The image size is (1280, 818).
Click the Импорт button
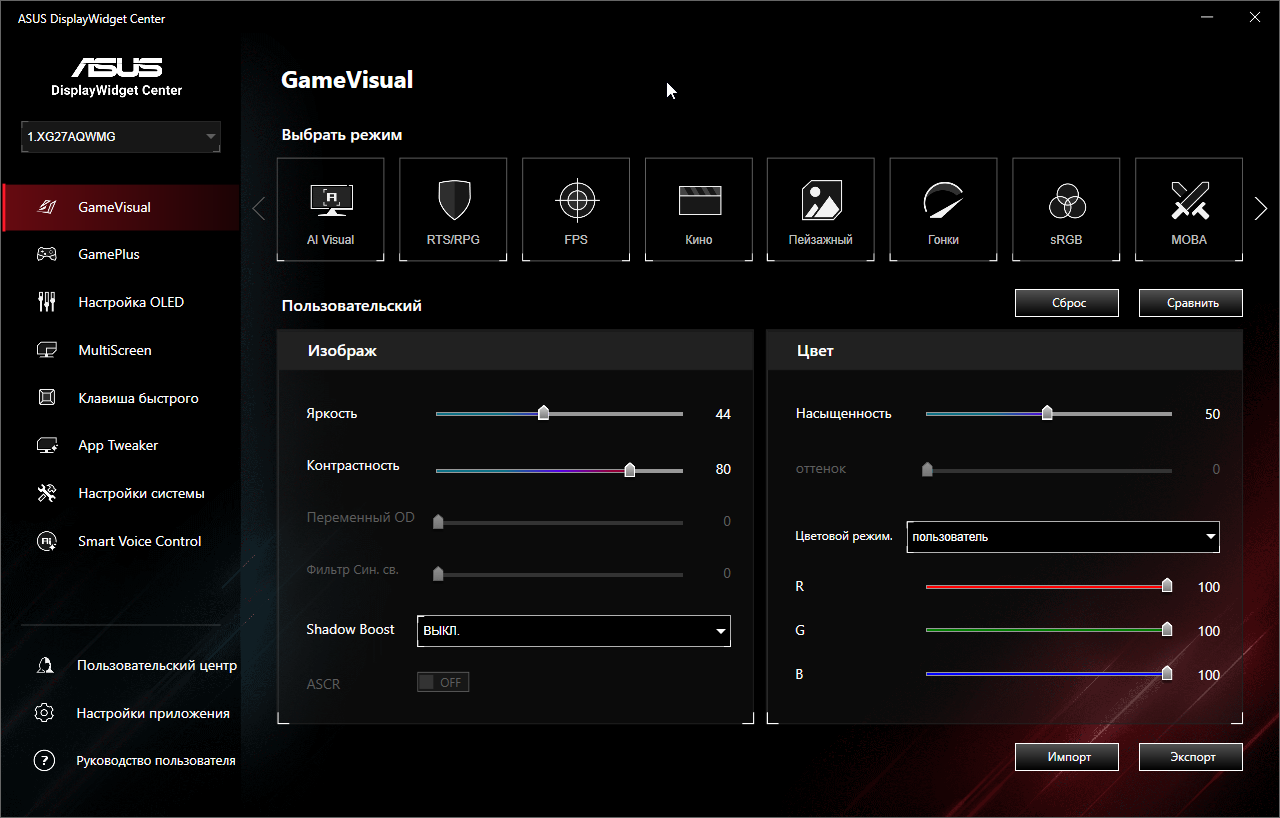pos(1067,757)
